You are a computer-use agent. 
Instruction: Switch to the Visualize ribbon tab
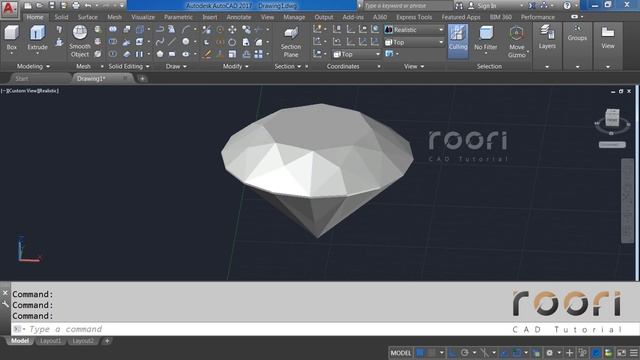tap(143, 17)
